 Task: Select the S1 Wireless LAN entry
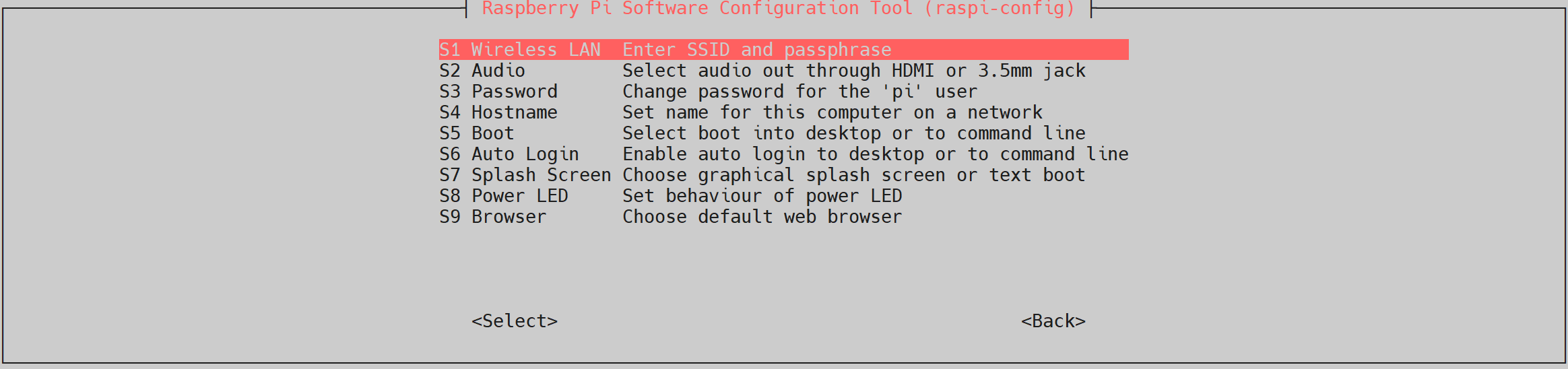519,50
